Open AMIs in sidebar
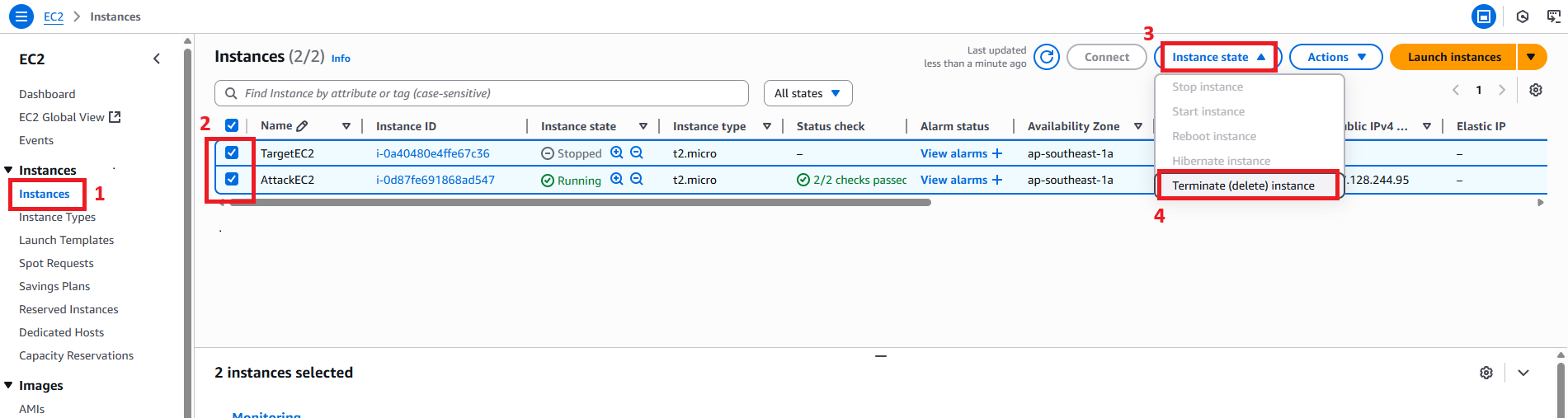 [32, 409]
